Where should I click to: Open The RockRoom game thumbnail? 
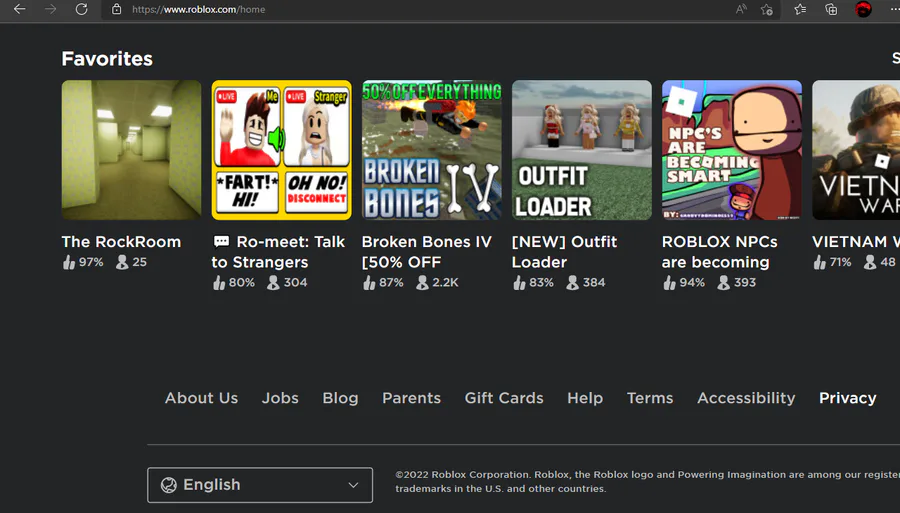point(131,150)
